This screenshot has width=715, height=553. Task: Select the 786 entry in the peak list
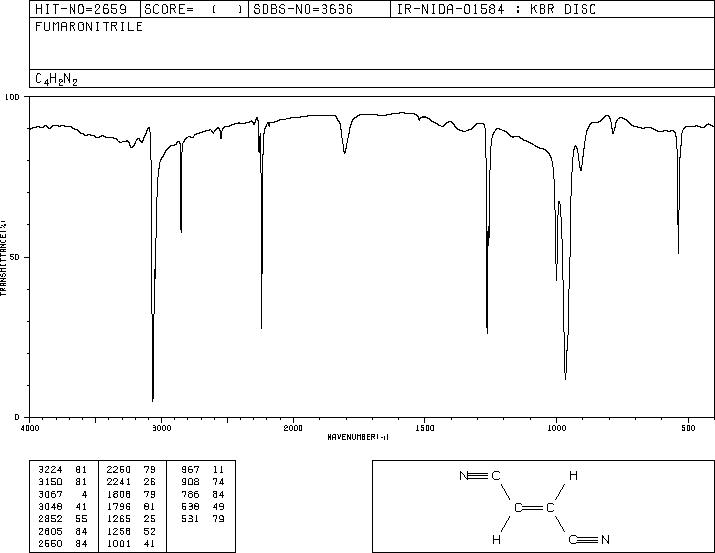190,494
